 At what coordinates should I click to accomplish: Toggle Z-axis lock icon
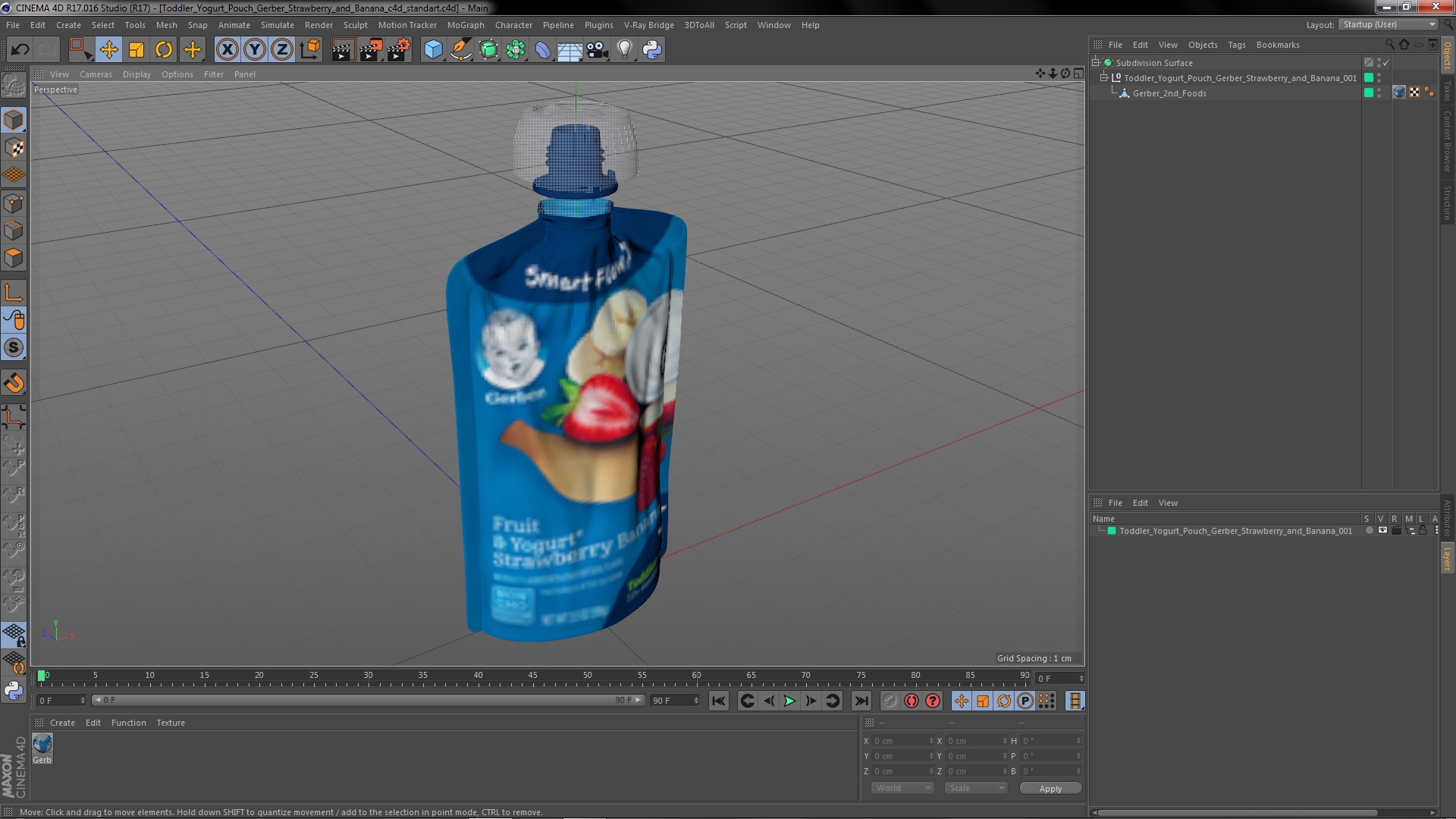[282, 50]
